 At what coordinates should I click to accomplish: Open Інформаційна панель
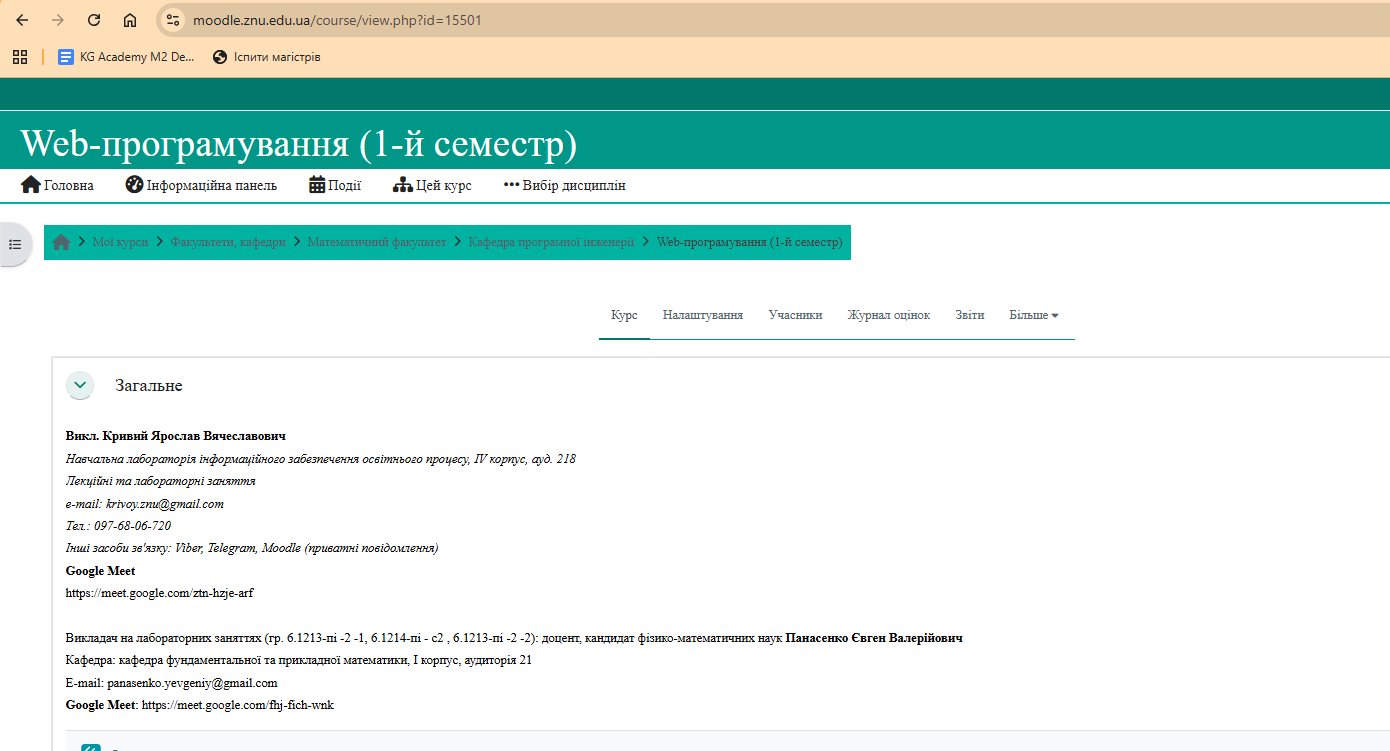click(x=201, y=185)
